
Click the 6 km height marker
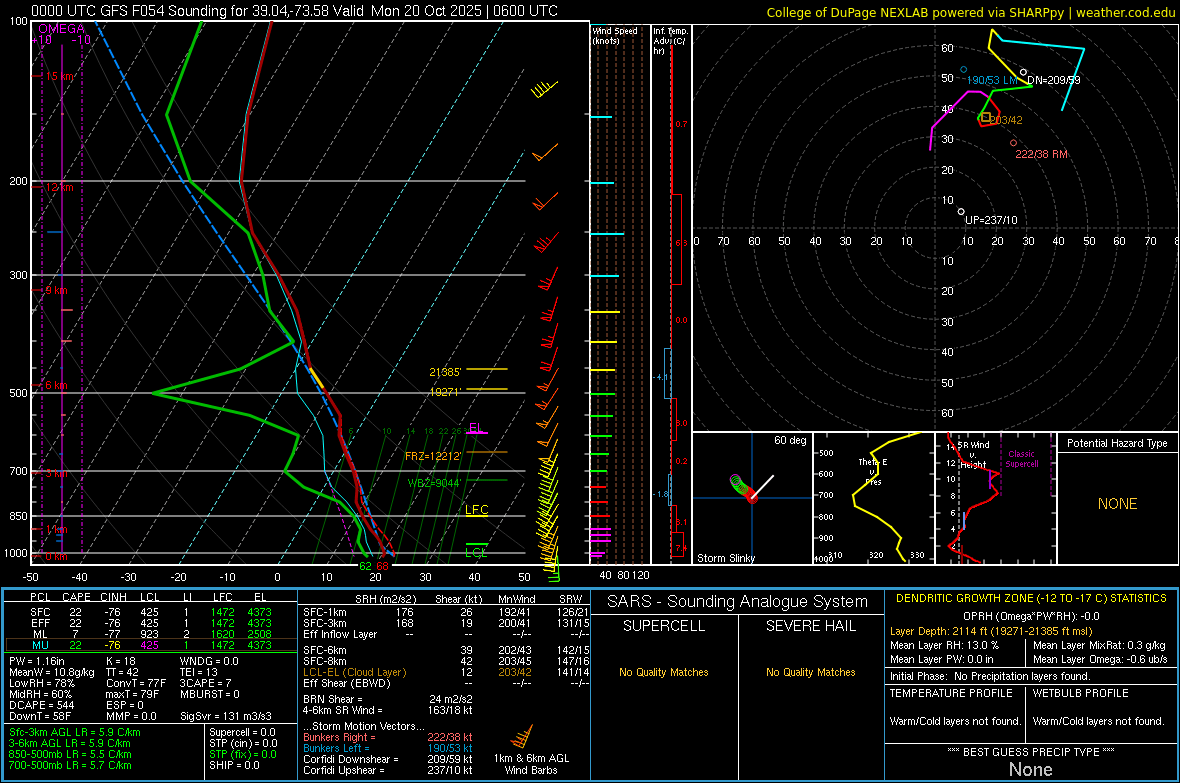(x=56, y=385)
